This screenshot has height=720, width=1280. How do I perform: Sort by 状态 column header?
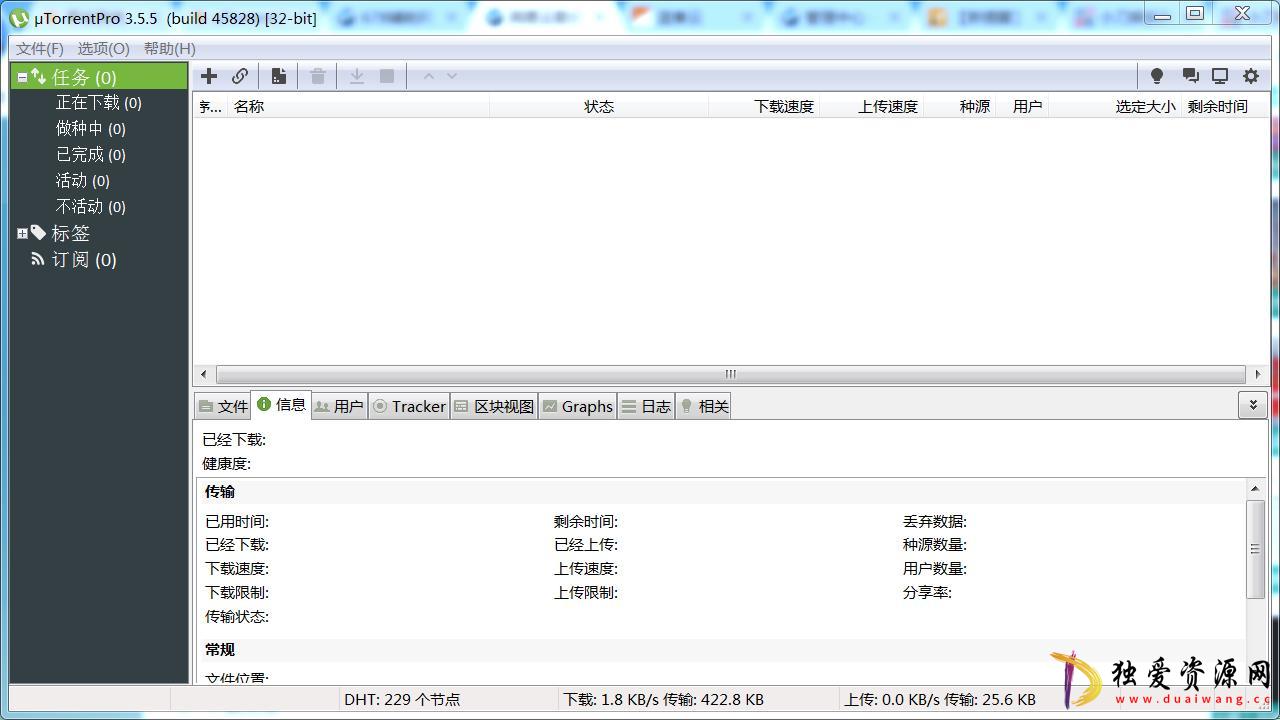point(599,106)
